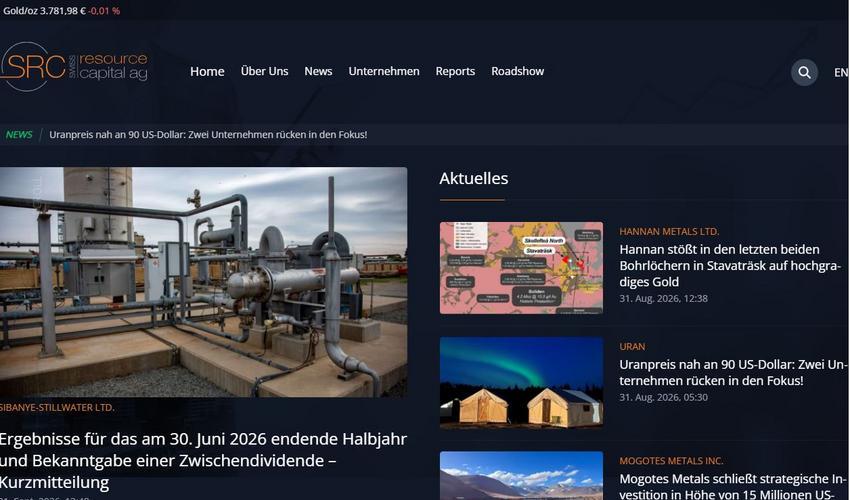Click the Gold/oz price ticker

[61, 11]
